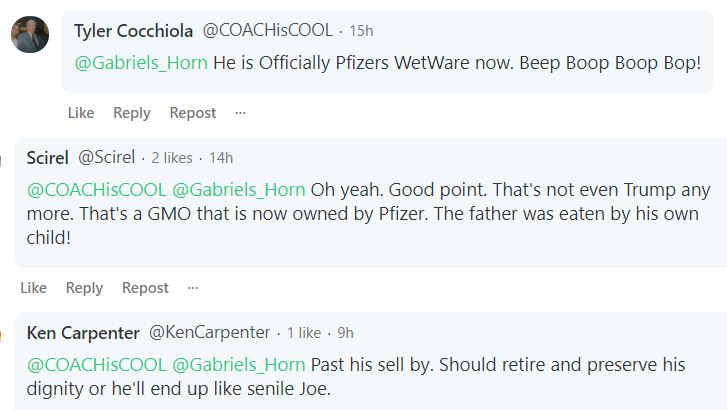This screenshot has height=410, width=727.
Task: Click the @Scirel handle
Action: tap(108, 157)
